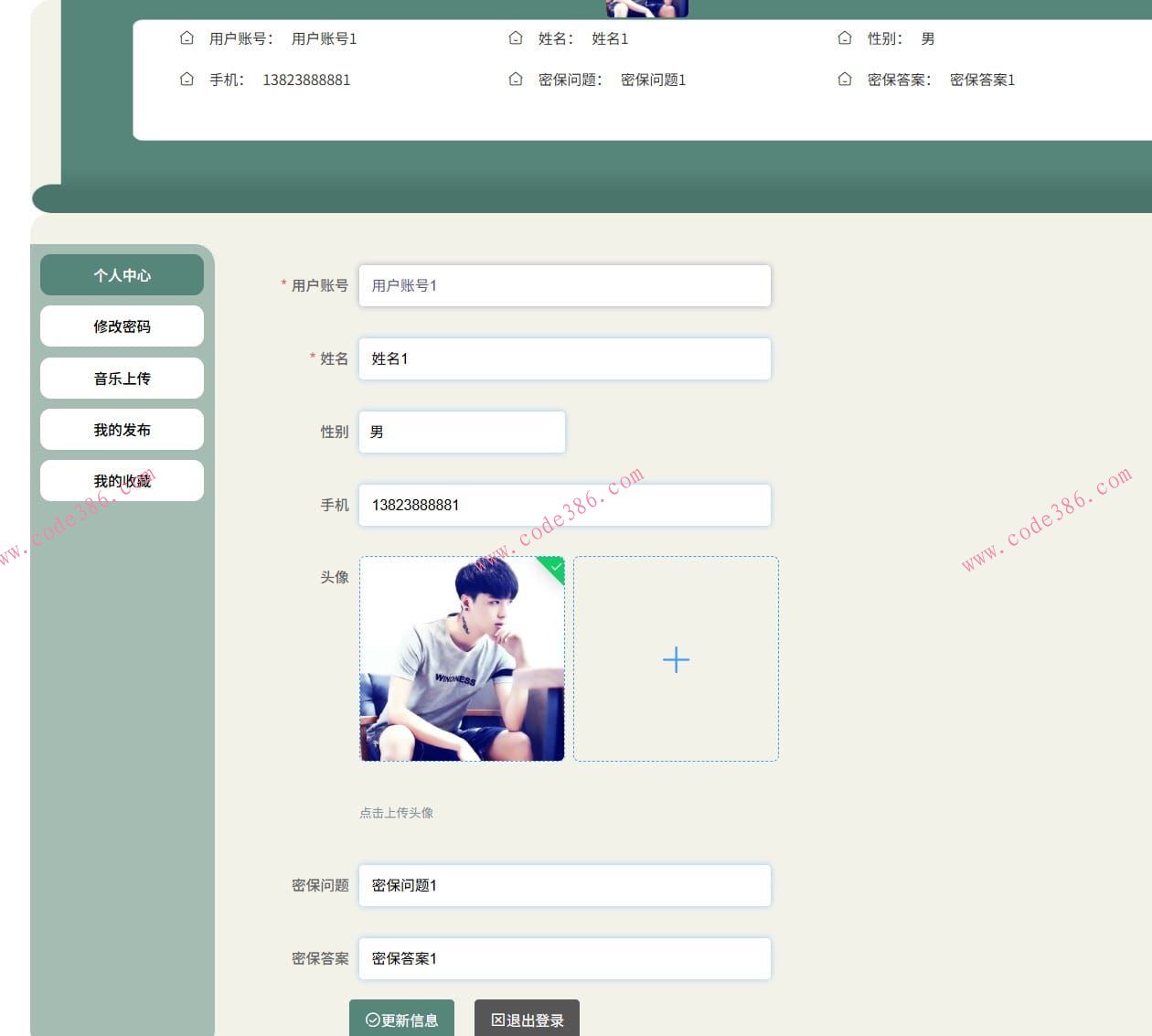Screen dimensions: 1152x1036
Task: Open the 性别 select box
Action: coord(462,432)
